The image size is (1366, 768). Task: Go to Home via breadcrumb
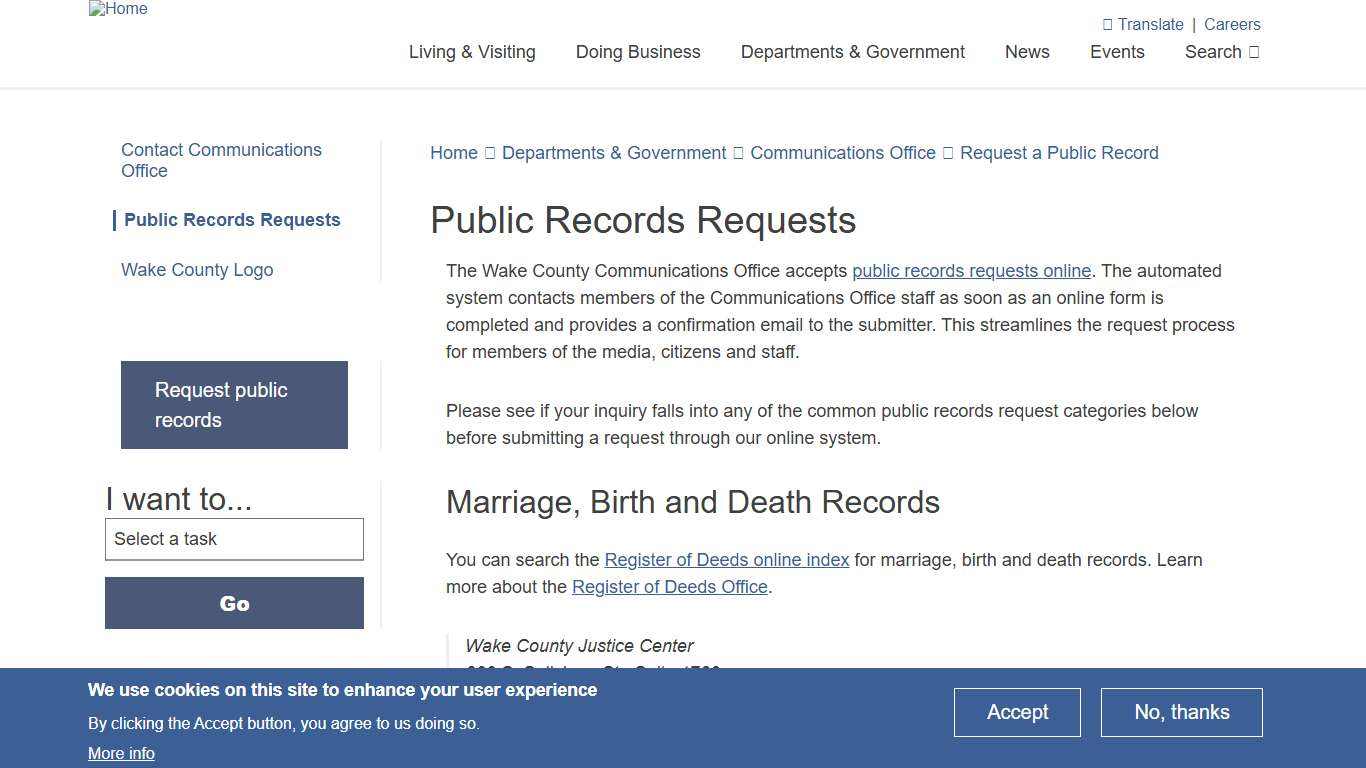(454, 152)
